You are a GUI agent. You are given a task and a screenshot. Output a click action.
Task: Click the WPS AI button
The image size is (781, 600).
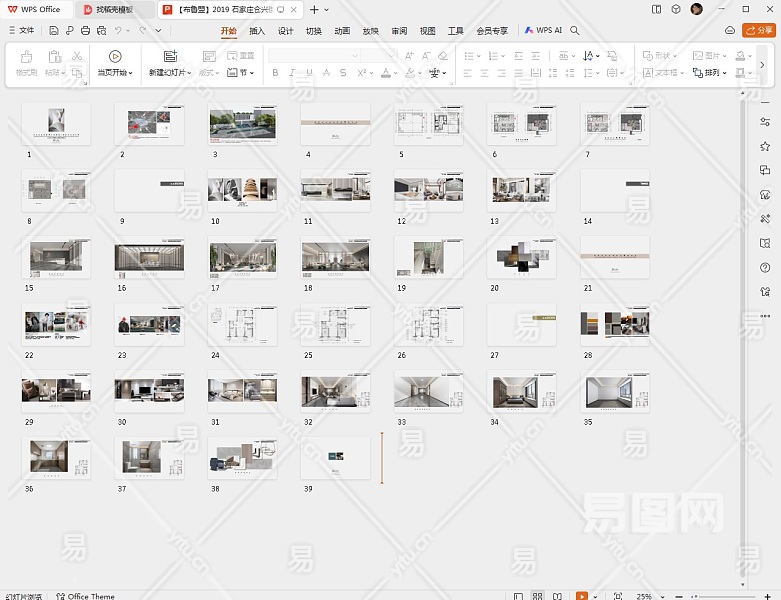coord(543,31)
